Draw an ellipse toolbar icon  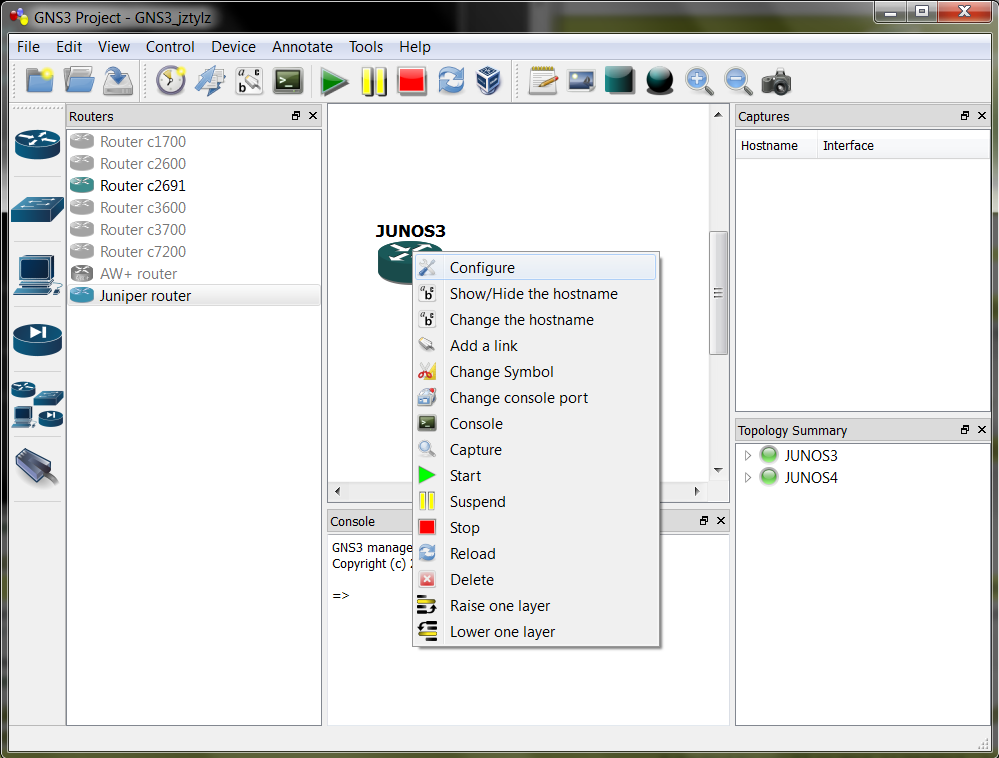[x=659, y=82]
